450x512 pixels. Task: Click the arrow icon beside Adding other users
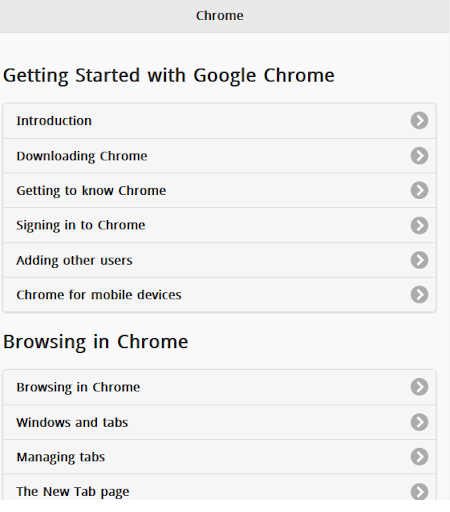419,260
